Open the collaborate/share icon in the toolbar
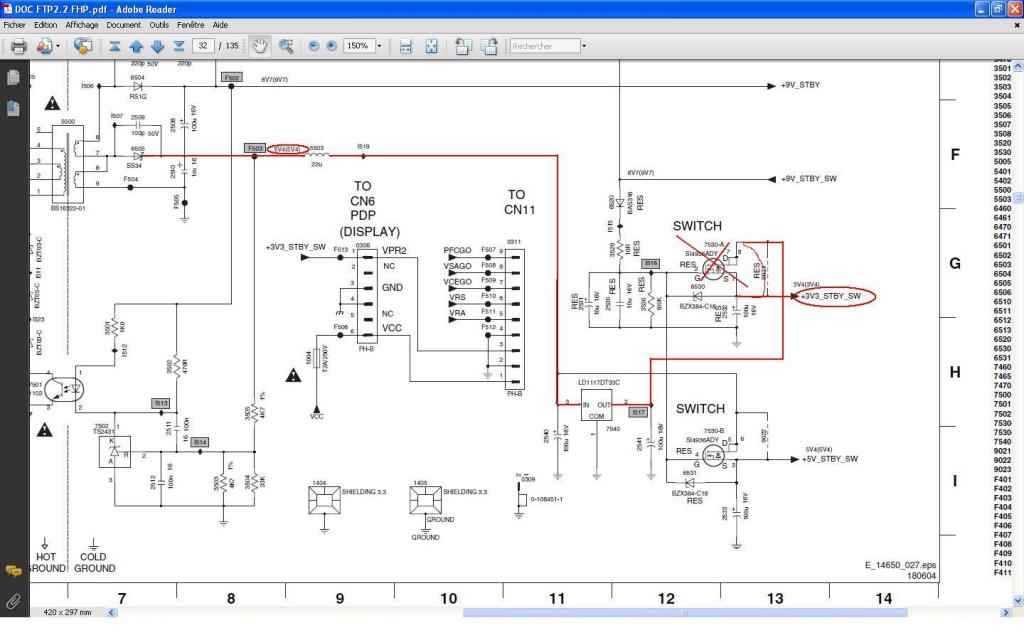 click(44, 46)
